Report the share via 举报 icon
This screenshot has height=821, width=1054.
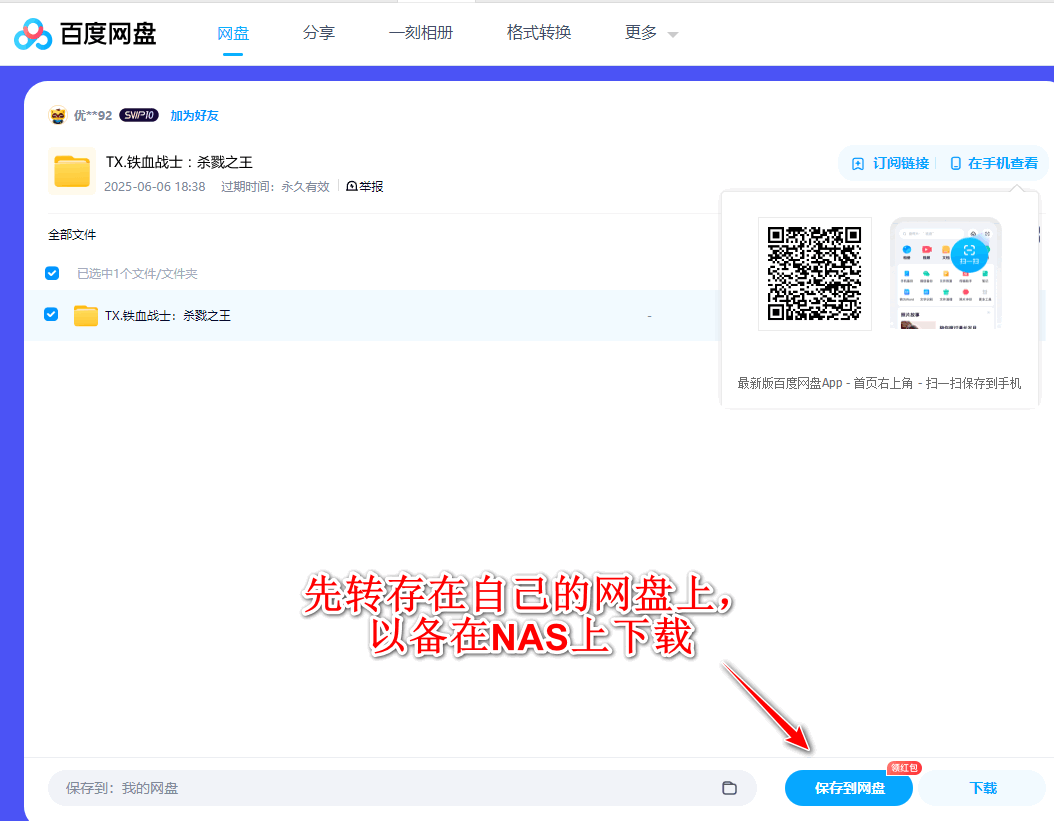[x=352, y=186]
